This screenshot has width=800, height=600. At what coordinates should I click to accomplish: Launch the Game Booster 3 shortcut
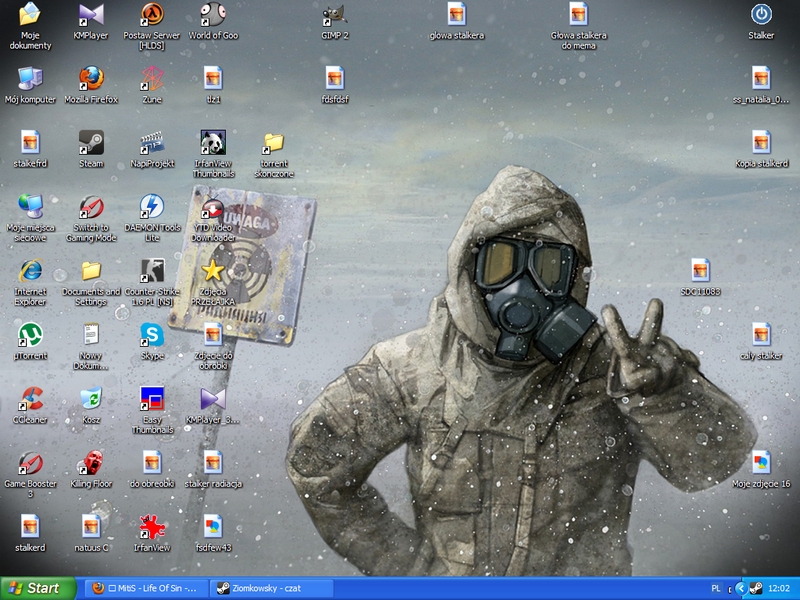pyautogui.click(x=30, y=463)
